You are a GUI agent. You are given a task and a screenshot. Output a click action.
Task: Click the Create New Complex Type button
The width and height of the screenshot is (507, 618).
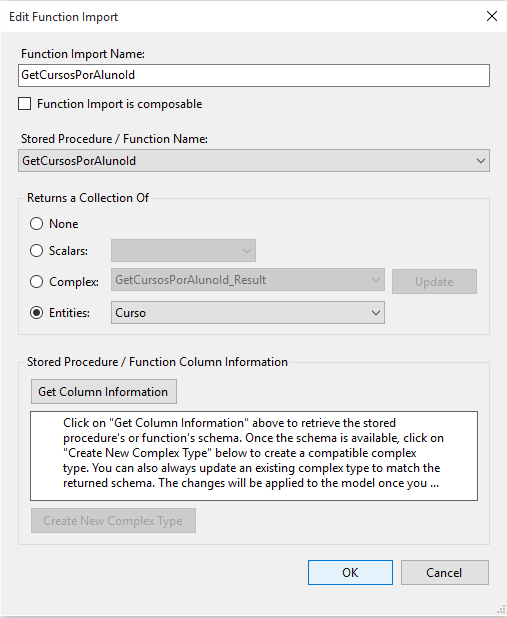[x=113, y=521]
